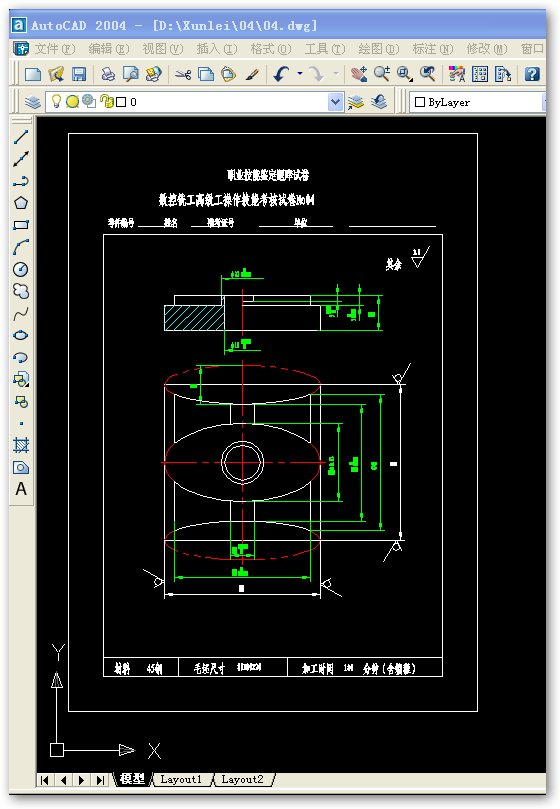This screenshot has width=560, height=809.
Task: Click the Copy to clipboard icon
Action: tap(205, 74)
